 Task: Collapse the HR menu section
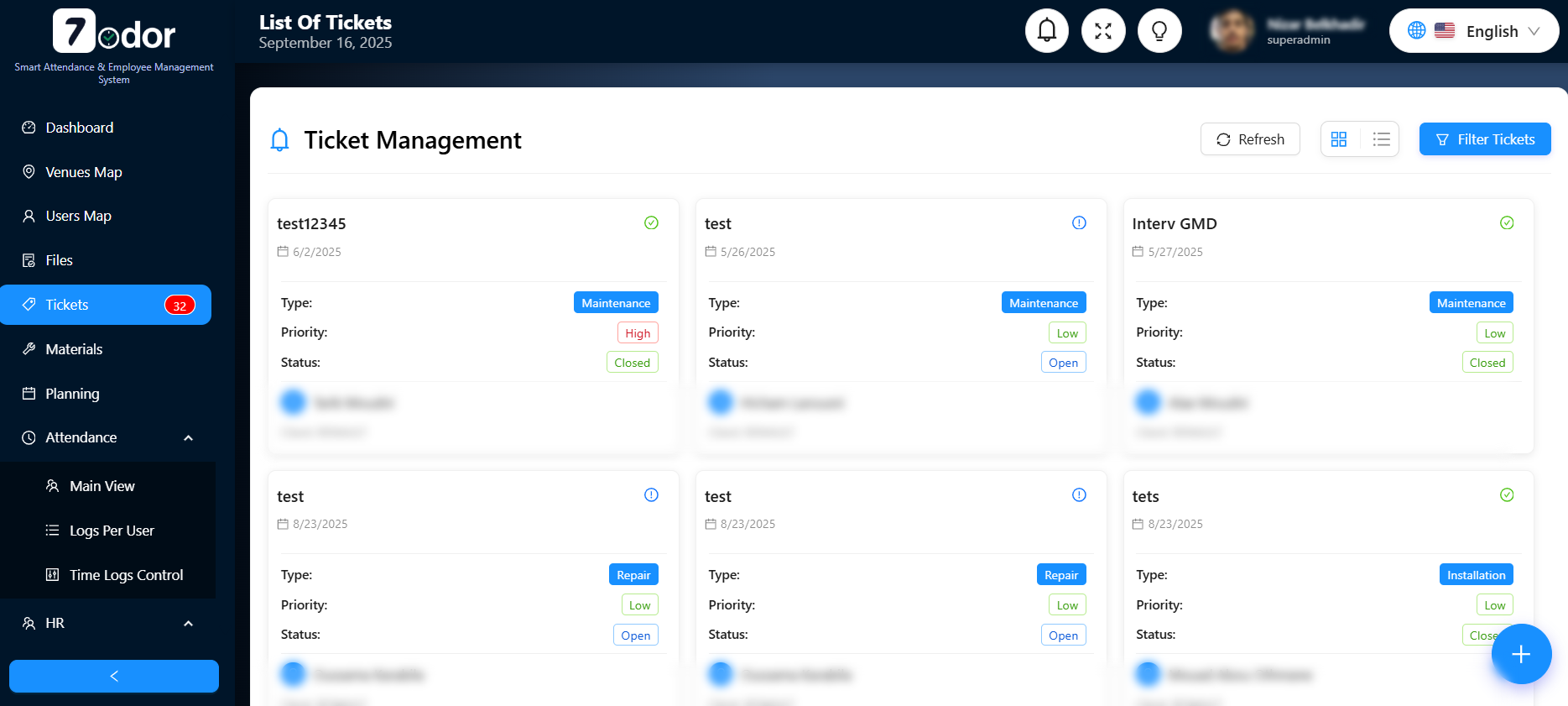[188, 624]
